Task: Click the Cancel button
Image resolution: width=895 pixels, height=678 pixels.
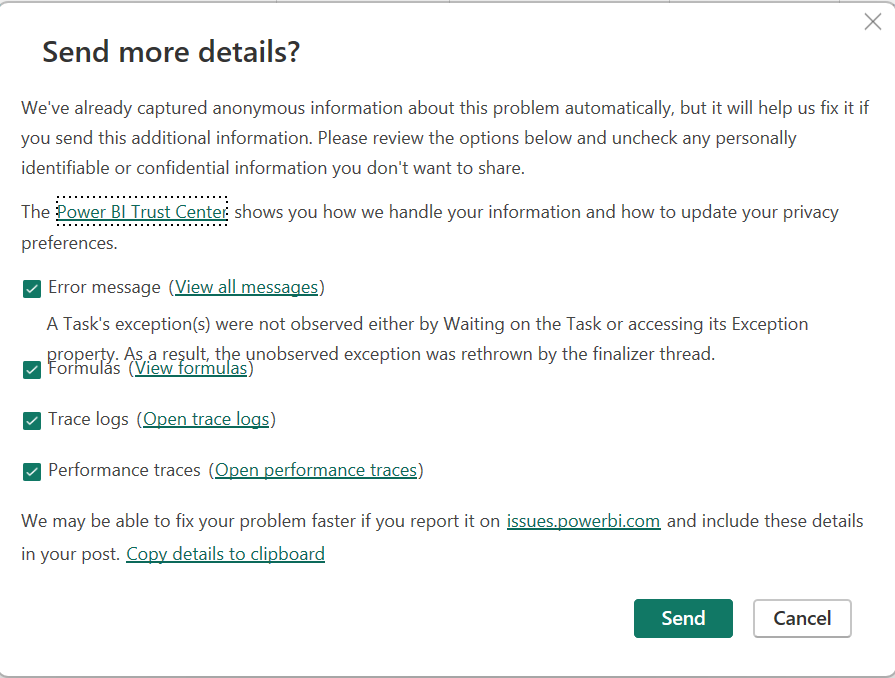Action: point(802,618)
